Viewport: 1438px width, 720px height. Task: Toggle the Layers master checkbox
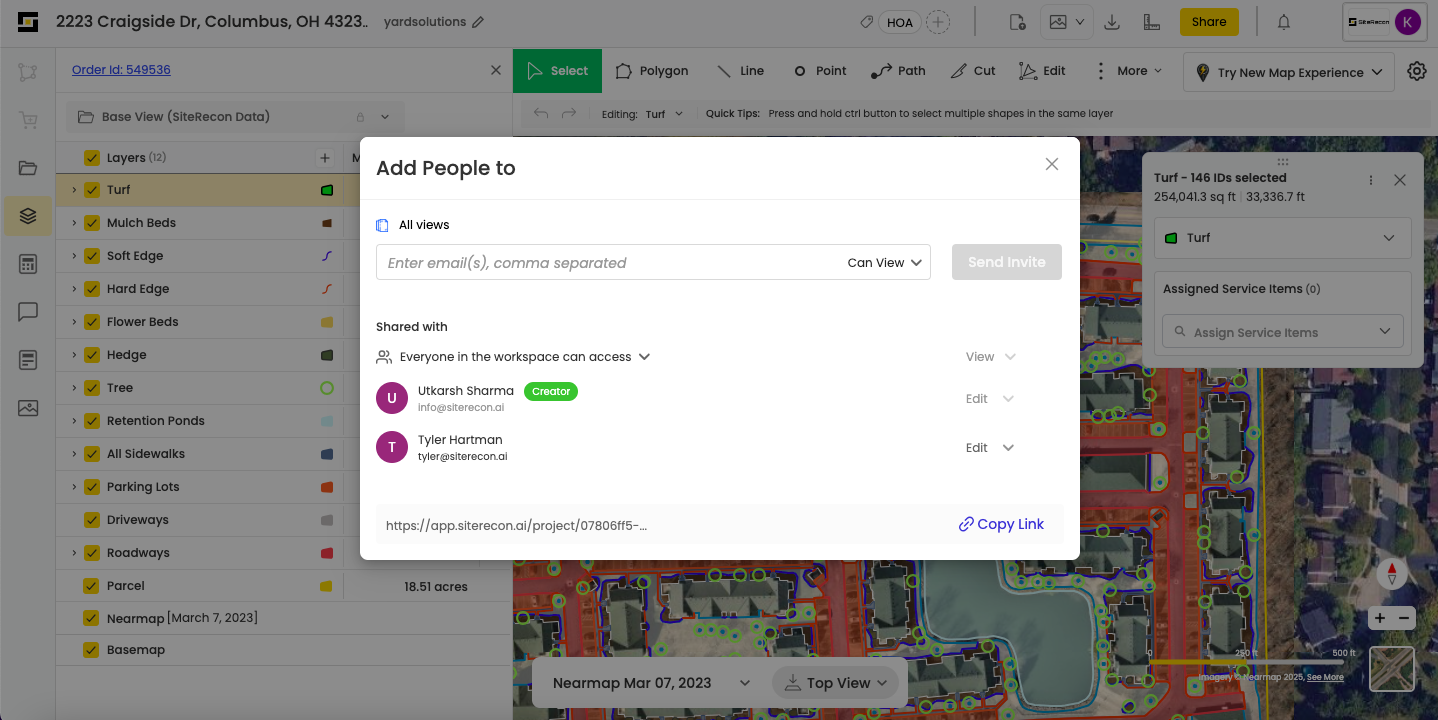[92, 158]
